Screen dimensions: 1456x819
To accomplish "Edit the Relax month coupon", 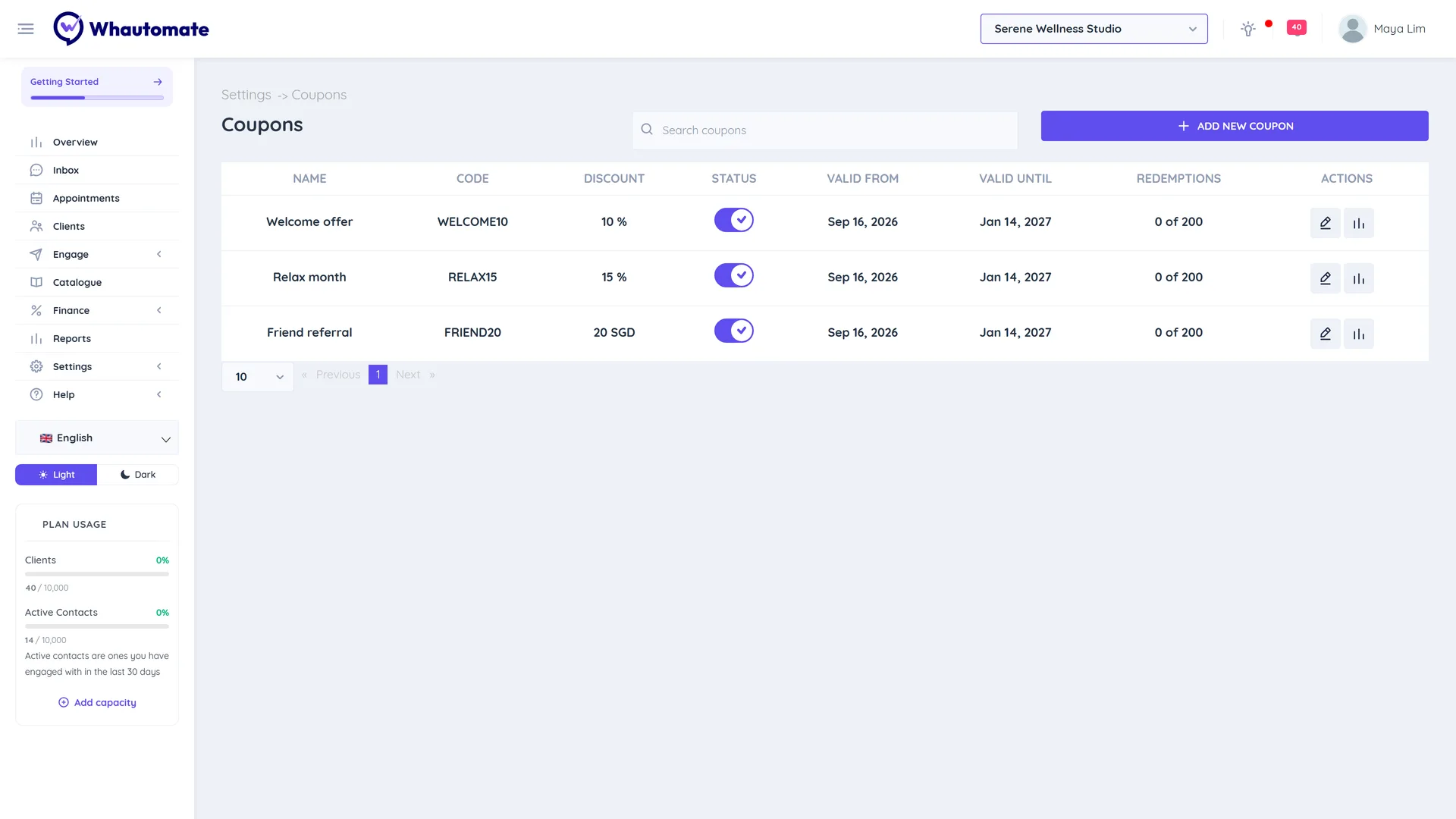I will (x=1325, y=278).
